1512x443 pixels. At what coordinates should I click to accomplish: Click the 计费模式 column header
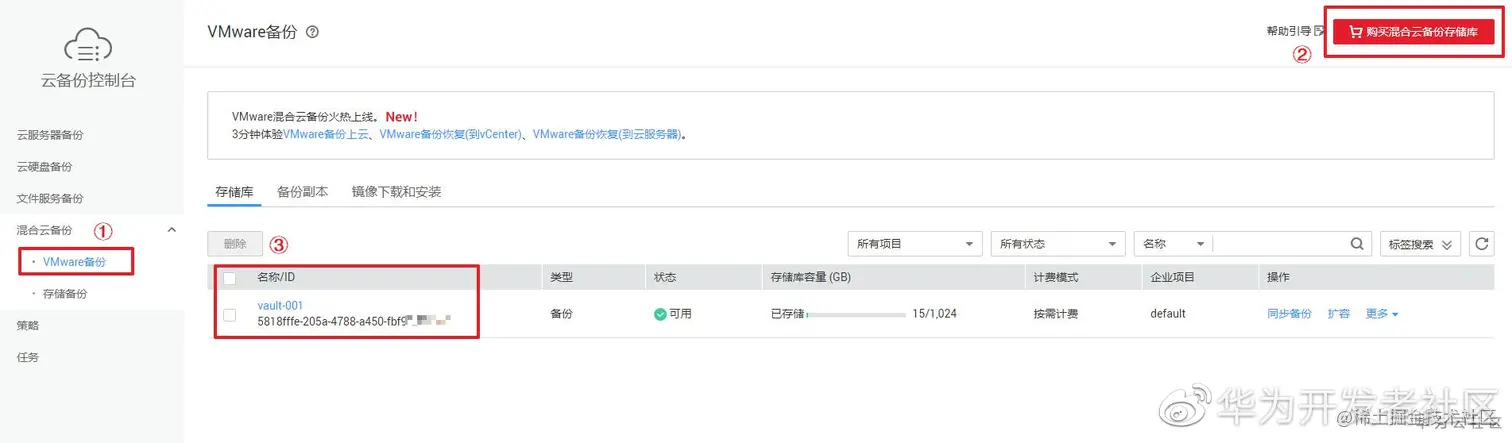(1056, 278)
